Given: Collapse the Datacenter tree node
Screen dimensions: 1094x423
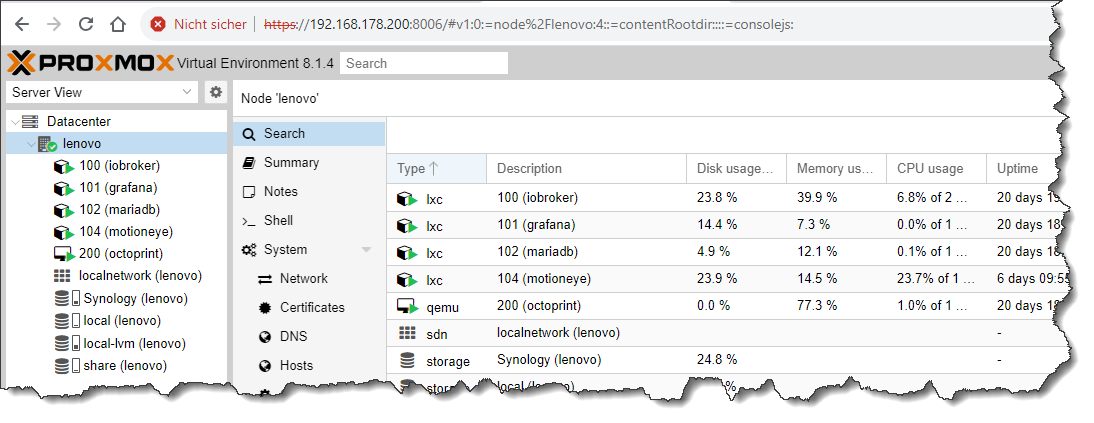Looking at the screenshot, I should [x=15, y=121].
